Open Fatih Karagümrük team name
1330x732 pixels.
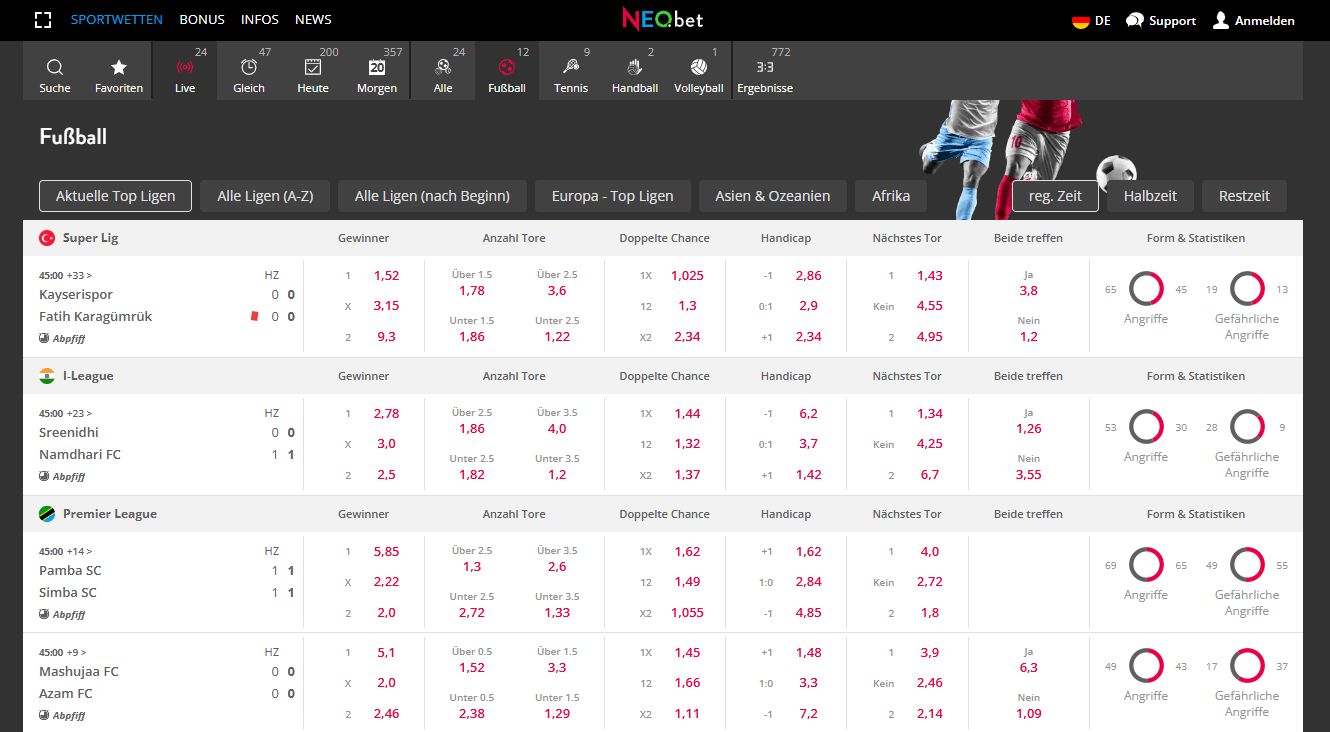click(x=96, y=316)
